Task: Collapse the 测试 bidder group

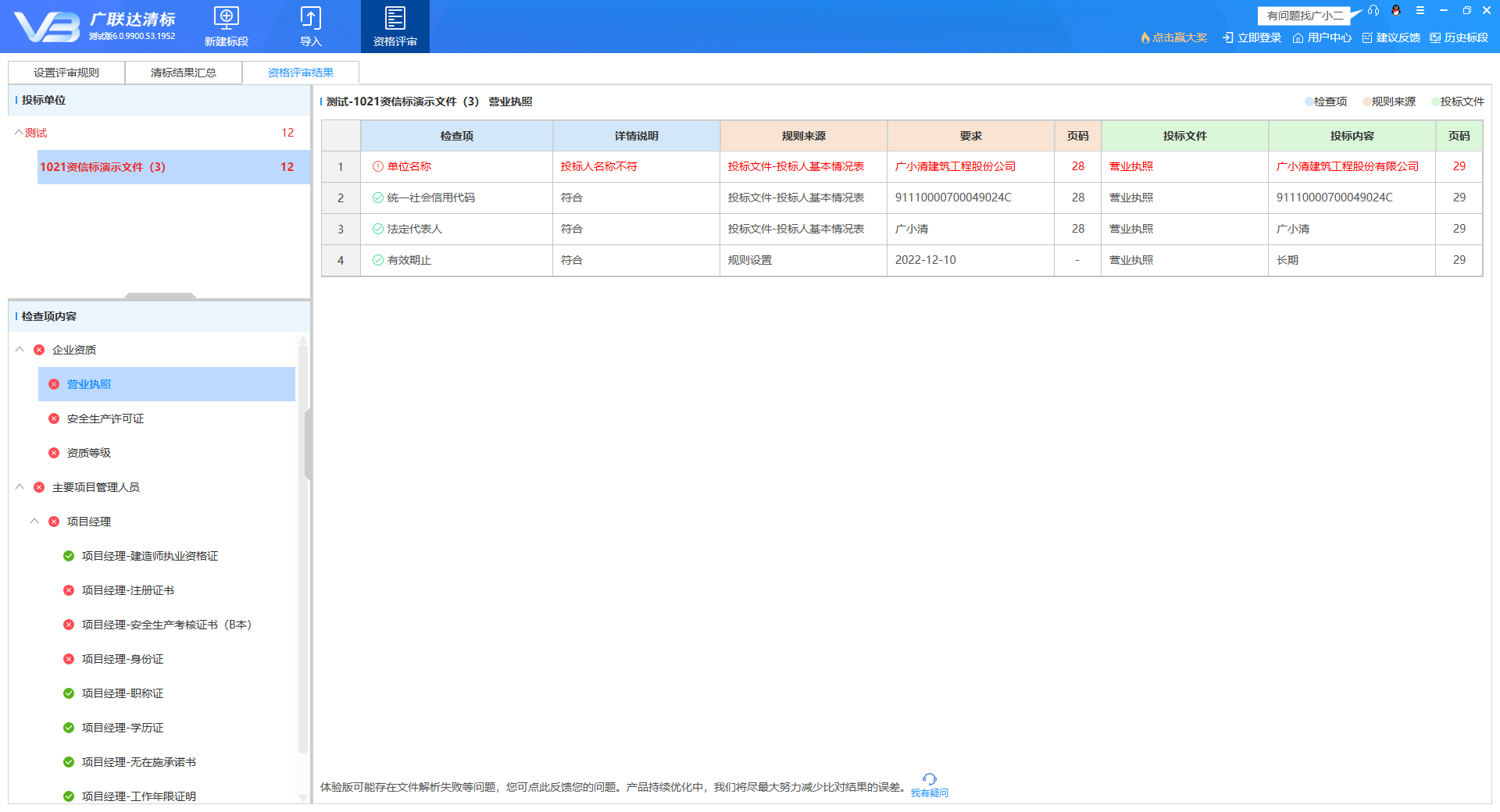Action: (19, 133)
